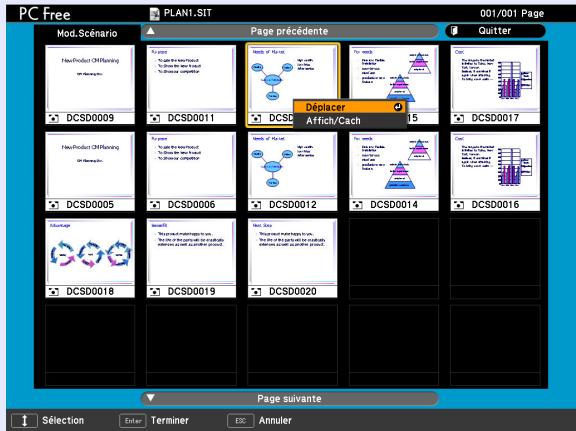Image resolution: width=576 pixels, height=431 pixels.
Task: Click the camera icon beside DCSD0018
Action: click(x=54, y=292)
